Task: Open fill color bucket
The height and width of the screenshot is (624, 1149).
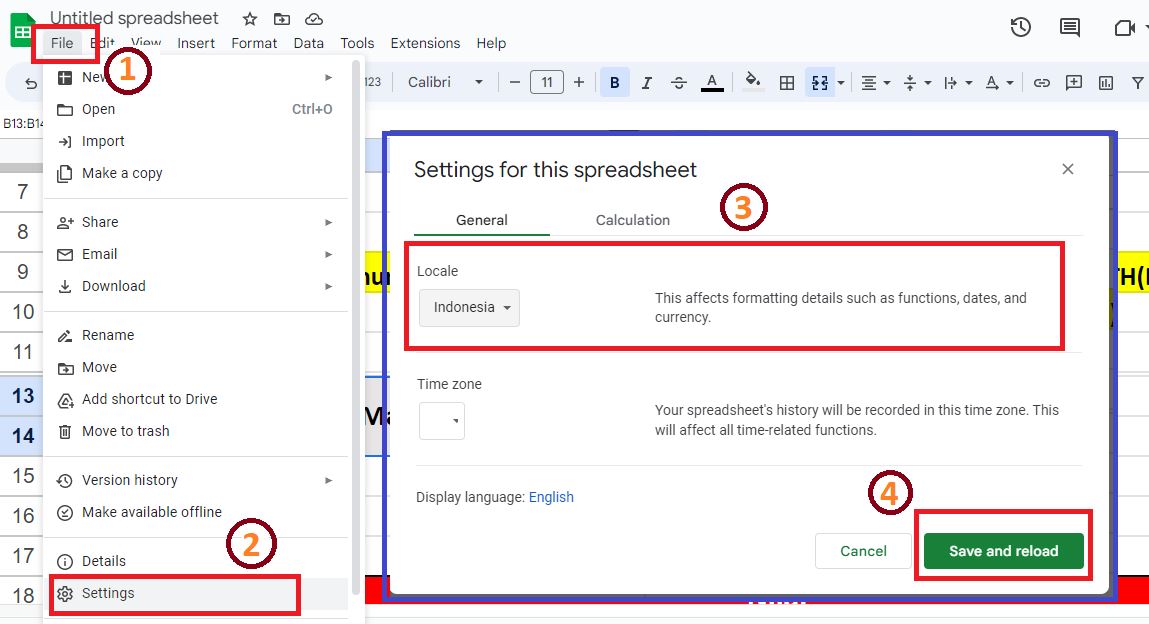Action: [x=753, y=81]
